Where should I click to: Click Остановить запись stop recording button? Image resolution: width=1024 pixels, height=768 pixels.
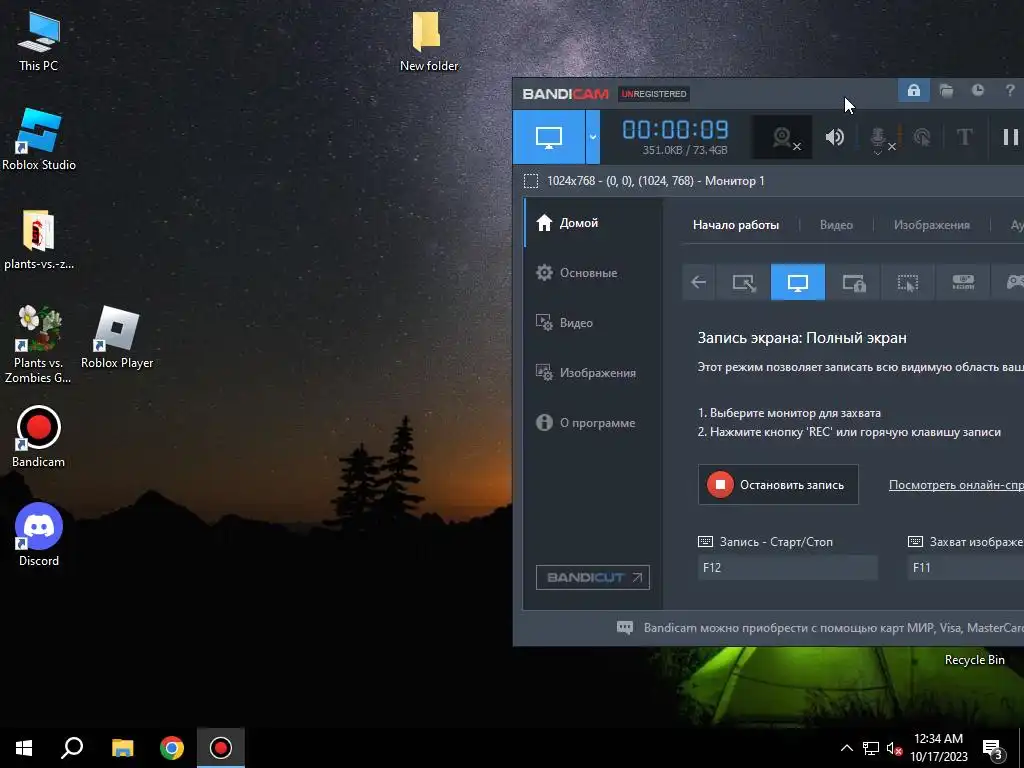(x=778, y=485)
